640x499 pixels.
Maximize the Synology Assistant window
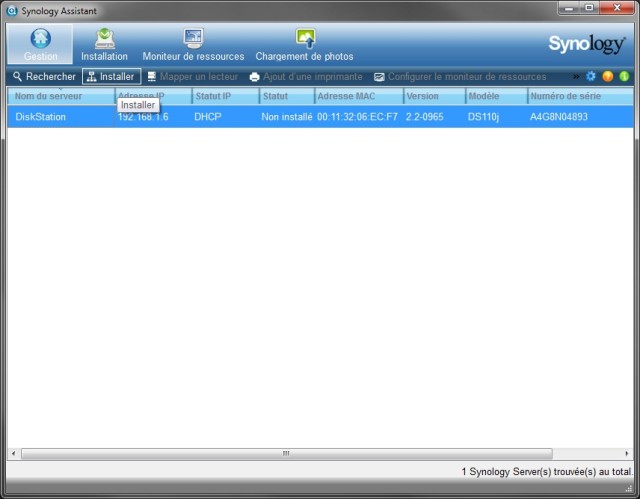pos(589,8)
